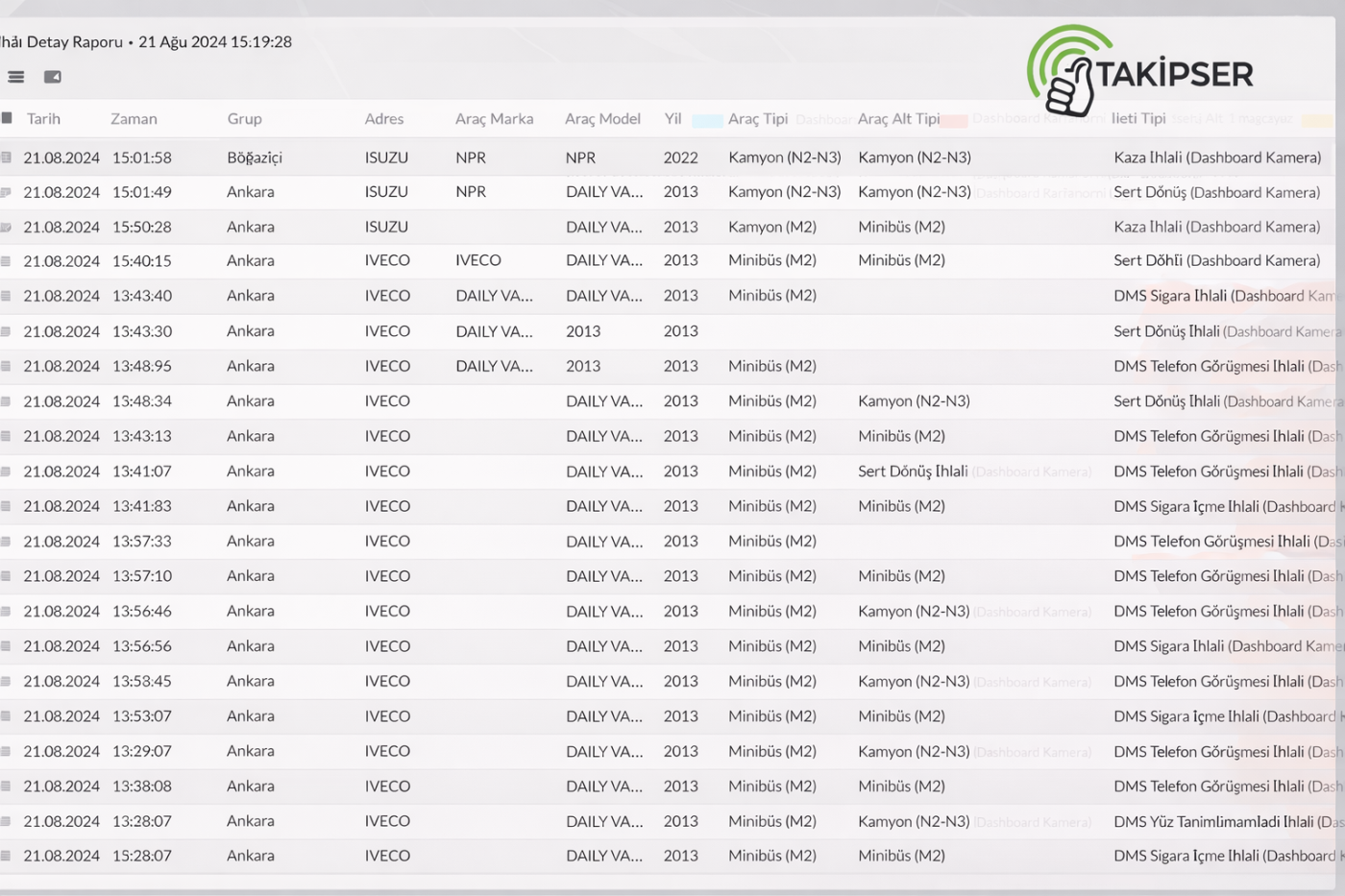Click the Araç Tipi column header
This screenshot has width=1345, height=896.
coord(757,119)
